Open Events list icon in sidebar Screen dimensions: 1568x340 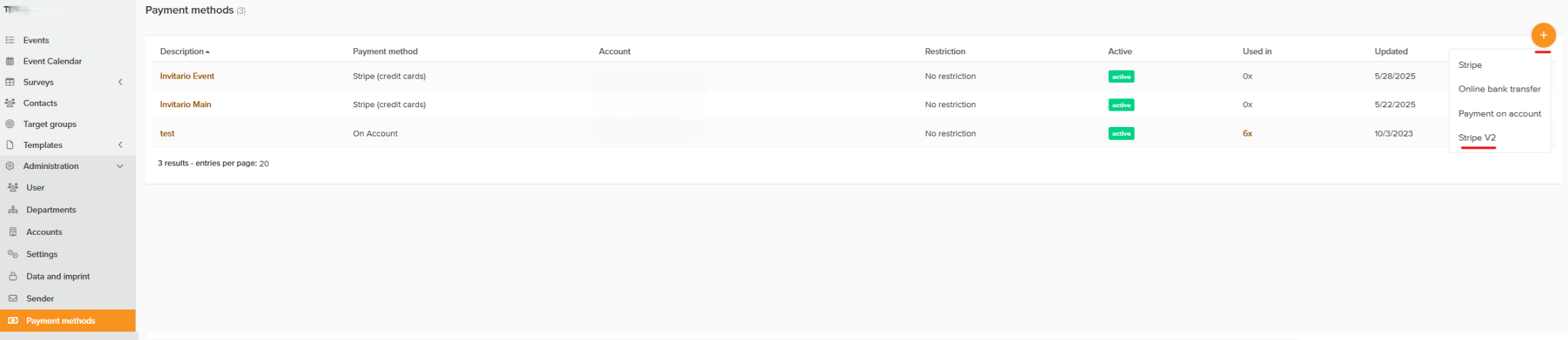tap(10, 40)
